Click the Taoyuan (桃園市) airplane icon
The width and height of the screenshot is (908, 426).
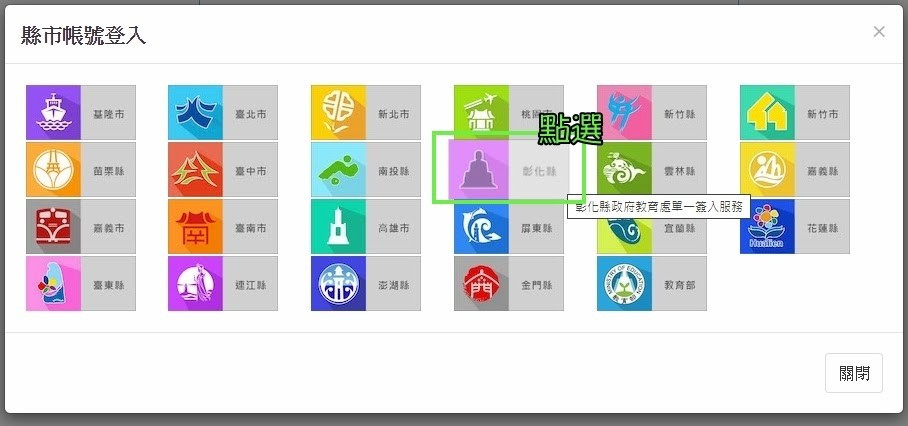tap(481, 111)
